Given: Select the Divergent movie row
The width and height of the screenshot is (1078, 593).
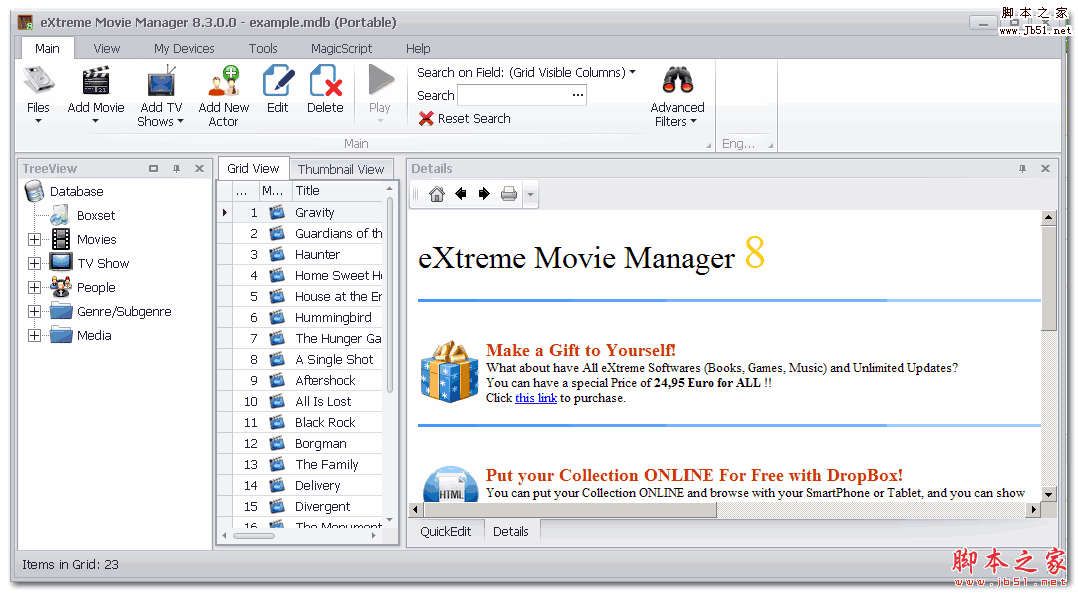Looking at the screenshot, I should click(x=307, y=507).
